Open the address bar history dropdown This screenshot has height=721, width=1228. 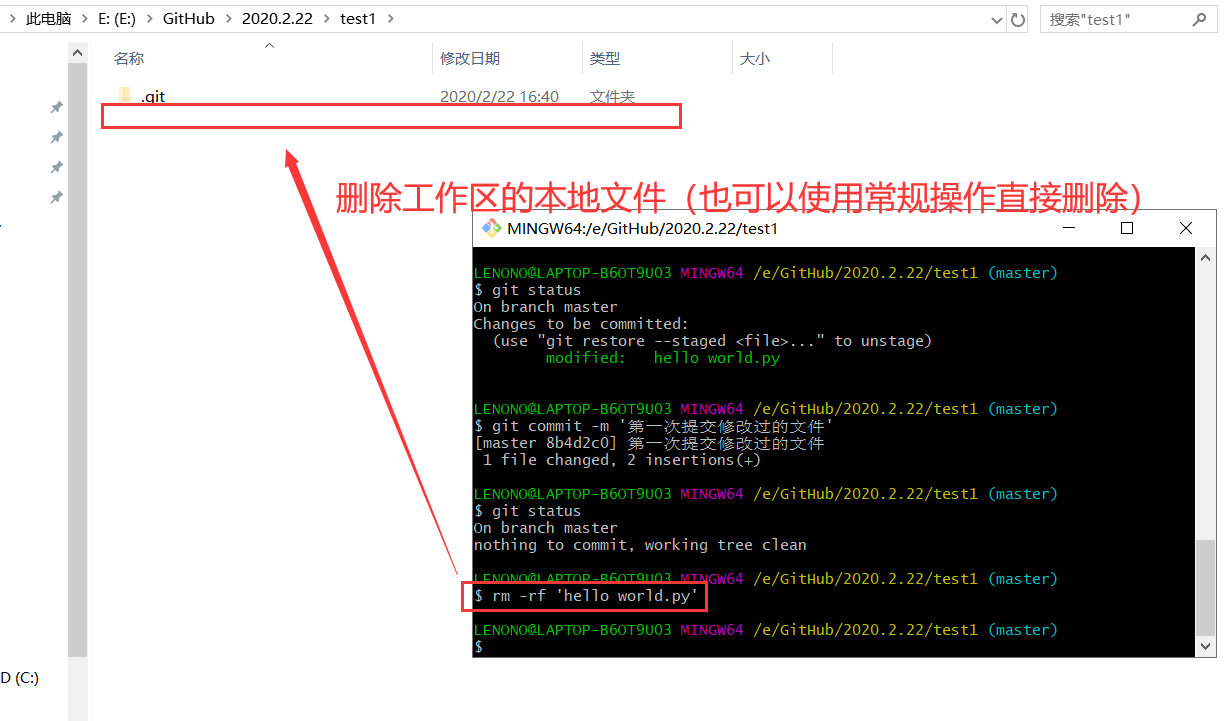coord(996,19)
